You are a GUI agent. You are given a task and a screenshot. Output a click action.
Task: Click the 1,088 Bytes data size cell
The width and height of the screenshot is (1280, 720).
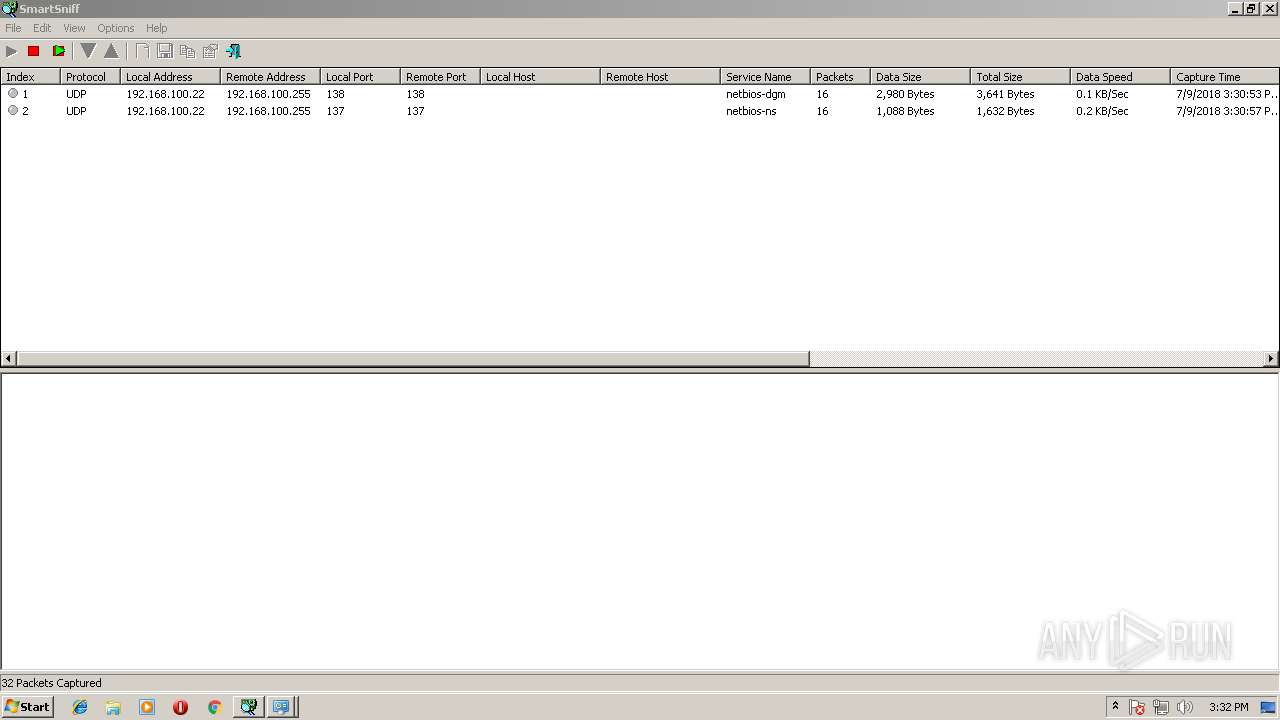coord(905,111)
